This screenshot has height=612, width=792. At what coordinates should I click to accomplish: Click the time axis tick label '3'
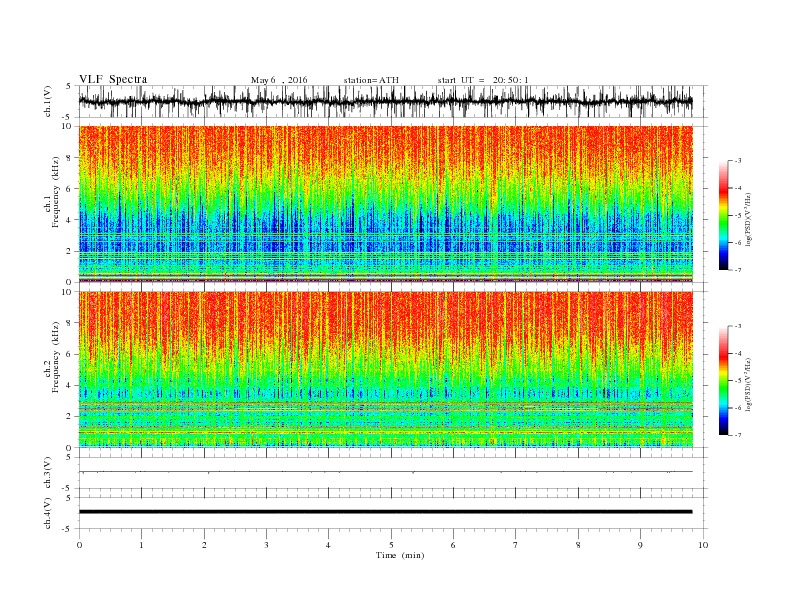[266, 545]
